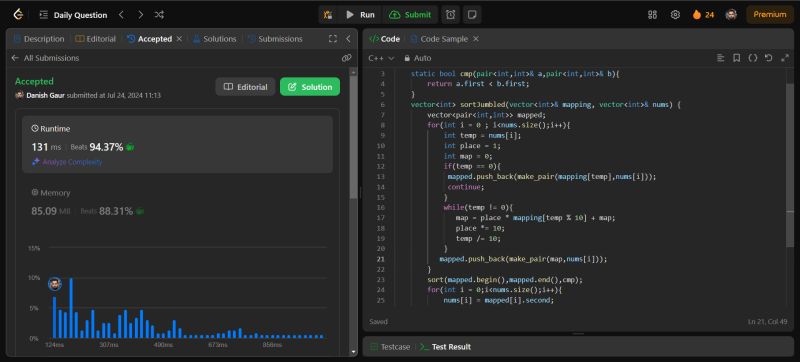This screenshot has width=800, height=362.
Task: Open the Daily Question problem list
Action: pos(73,15)
